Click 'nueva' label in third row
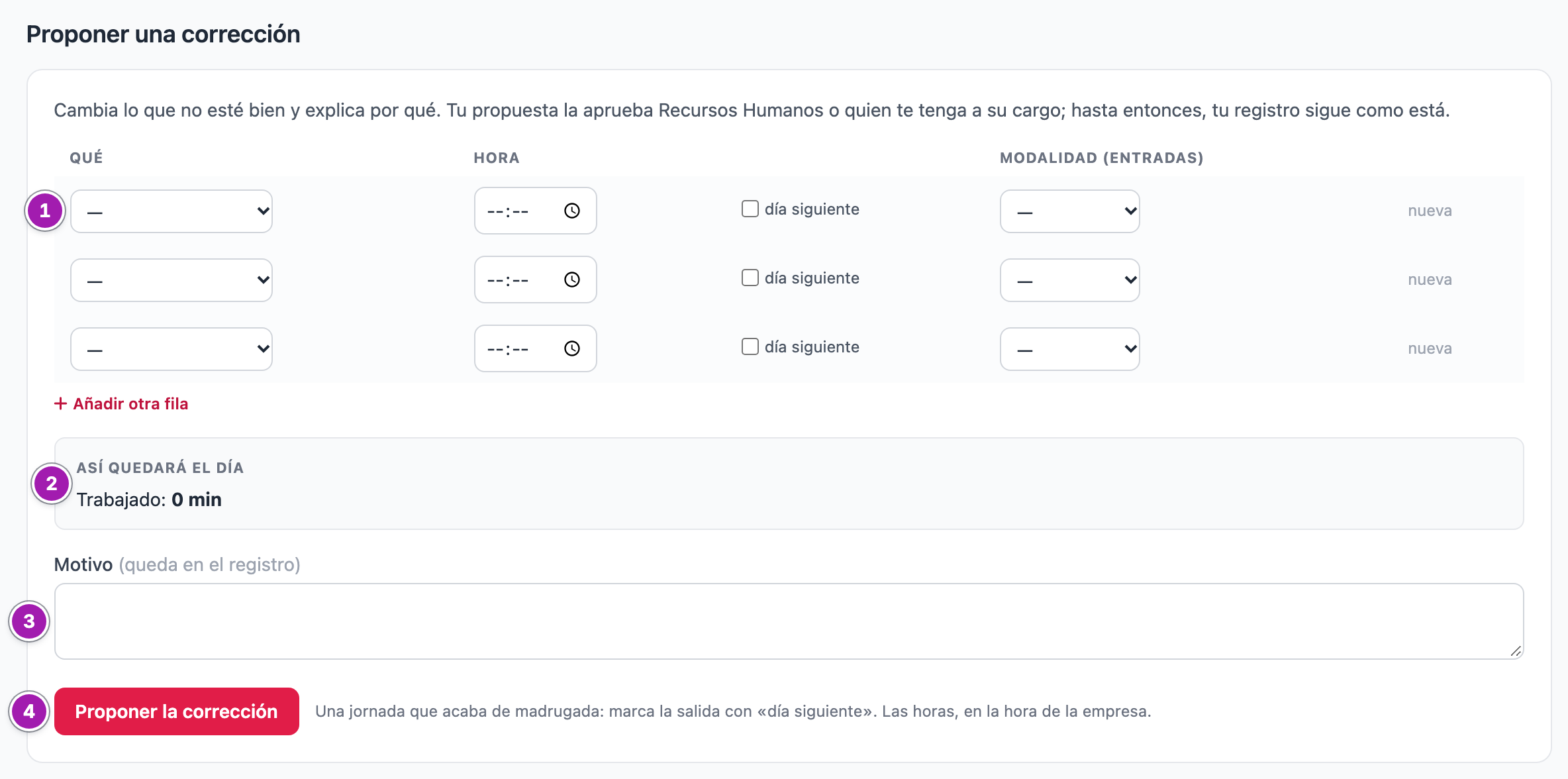1568x779 pixels. click(1430, 348)
